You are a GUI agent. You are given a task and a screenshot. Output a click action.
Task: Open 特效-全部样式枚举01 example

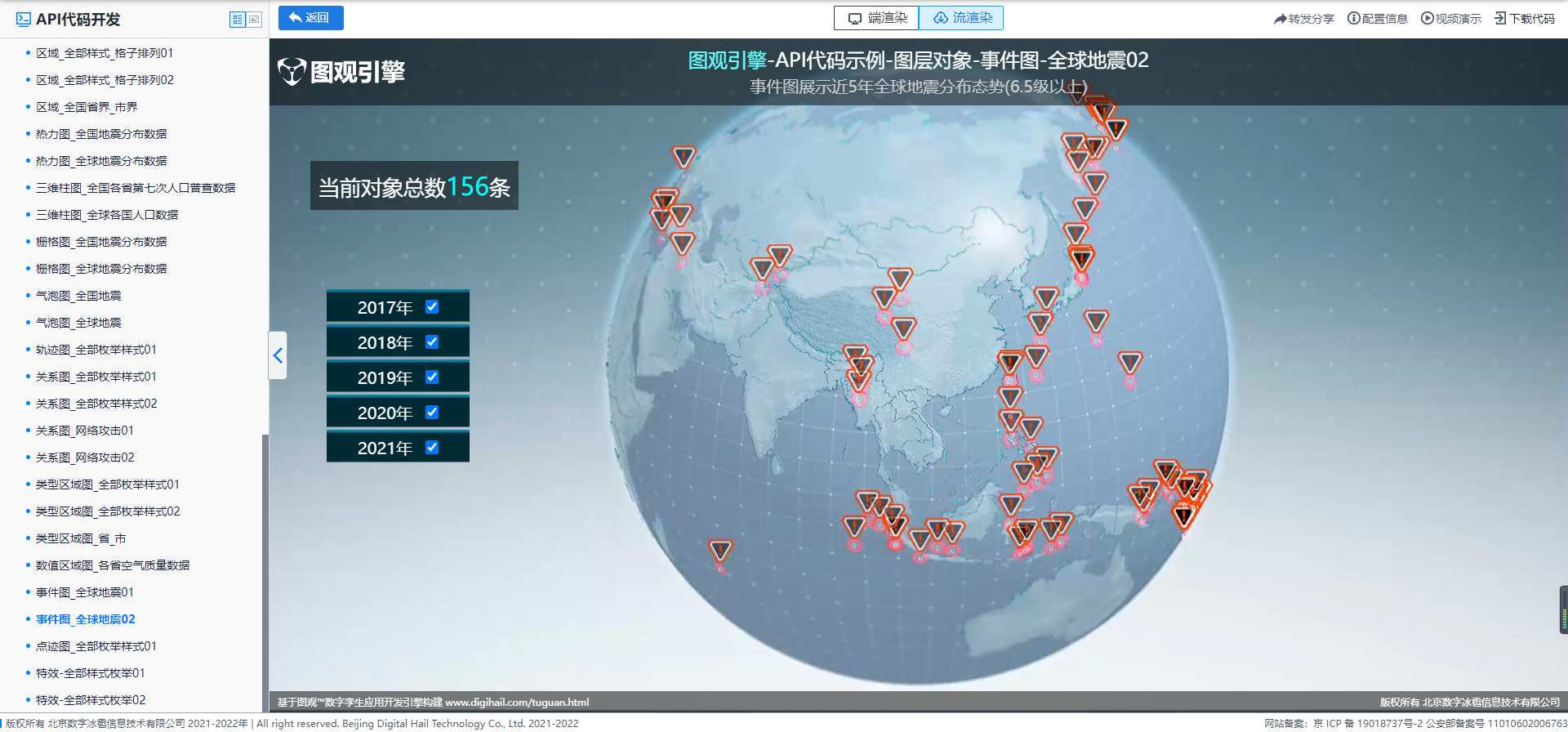click(x=91, y=673)
